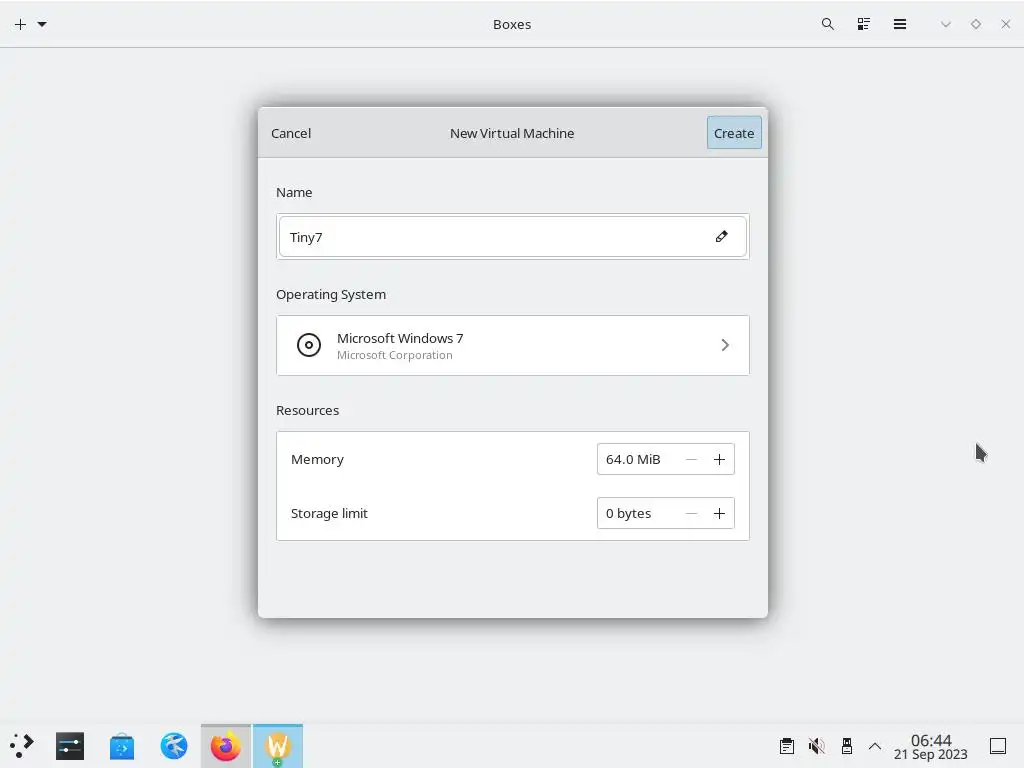Viewport: 1024px width, 768px height.
Task: Open search in the Boxes header
Action: [827, 24]
